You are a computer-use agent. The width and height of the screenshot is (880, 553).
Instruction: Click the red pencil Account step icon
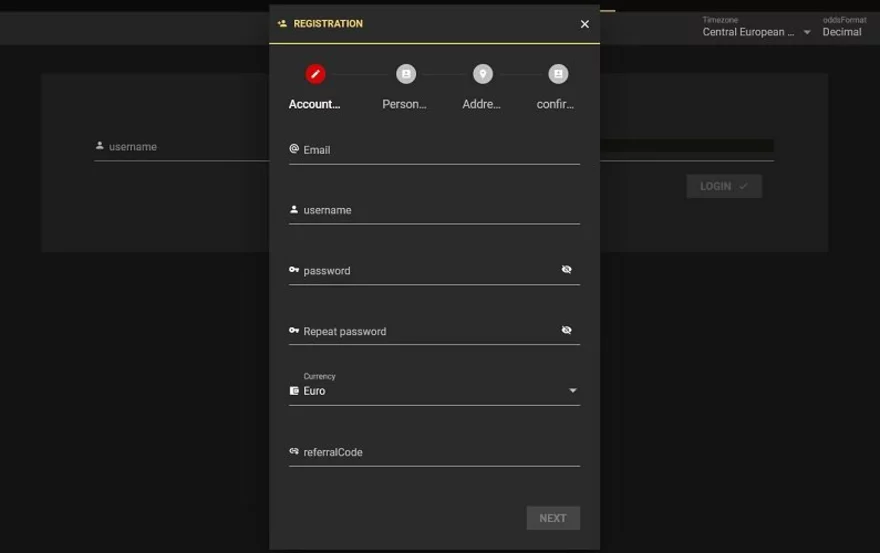coord(315,74)
